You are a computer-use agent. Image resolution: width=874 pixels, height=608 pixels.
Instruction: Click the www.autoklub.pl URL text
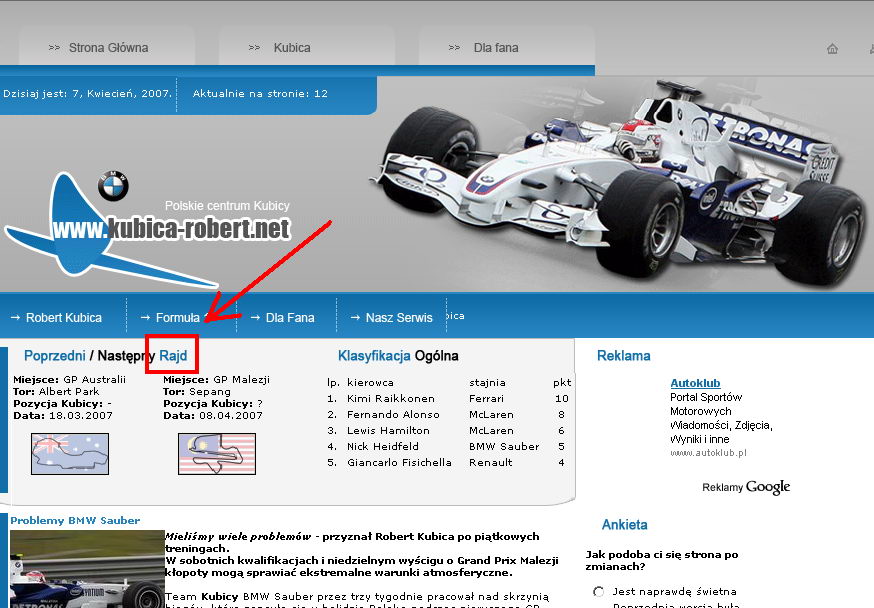point(708,453)
